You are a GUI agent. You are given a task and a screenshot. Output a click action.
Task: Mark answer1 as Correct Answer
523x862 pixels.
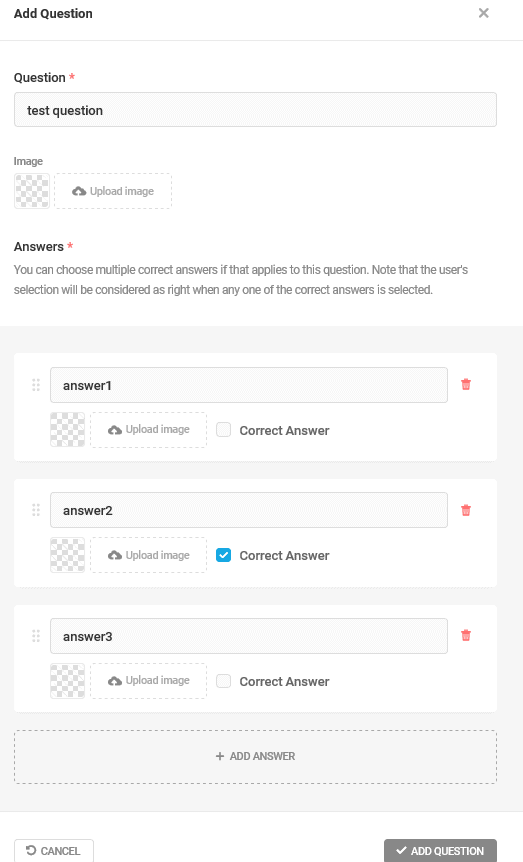223,430
